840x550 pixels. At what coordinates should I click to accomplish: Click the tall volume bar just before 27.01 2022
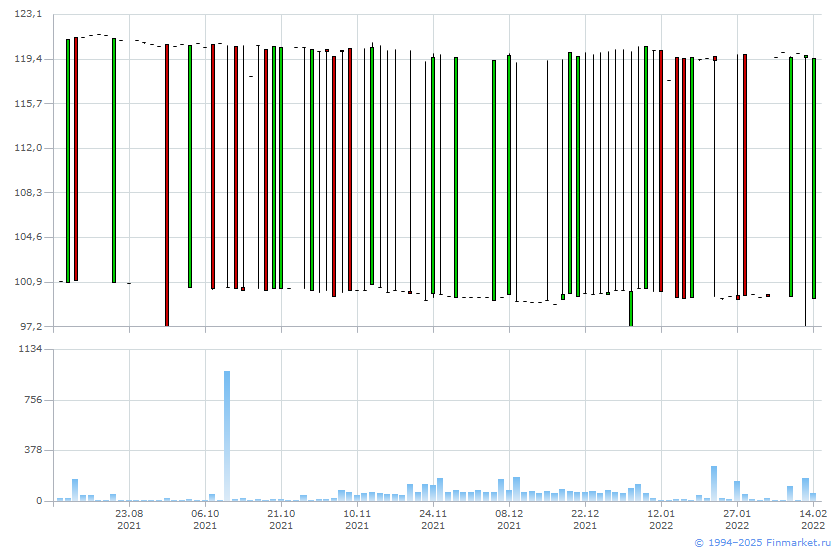click(714, 484)
